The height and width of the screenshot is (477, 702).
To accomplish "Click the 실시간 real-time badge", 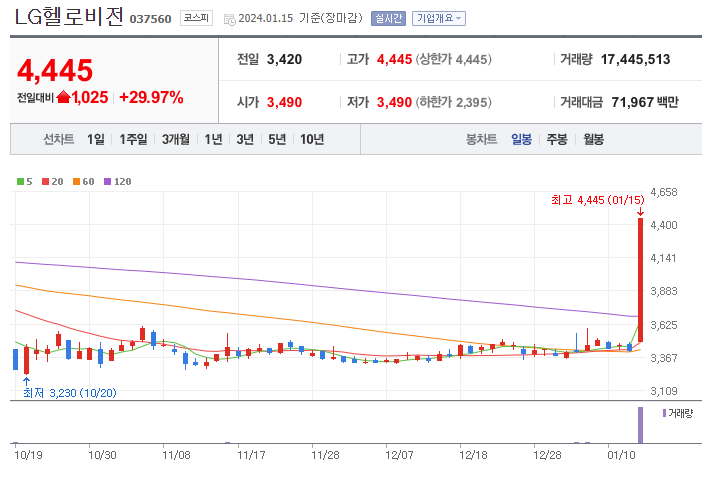I will pos(388,18).
